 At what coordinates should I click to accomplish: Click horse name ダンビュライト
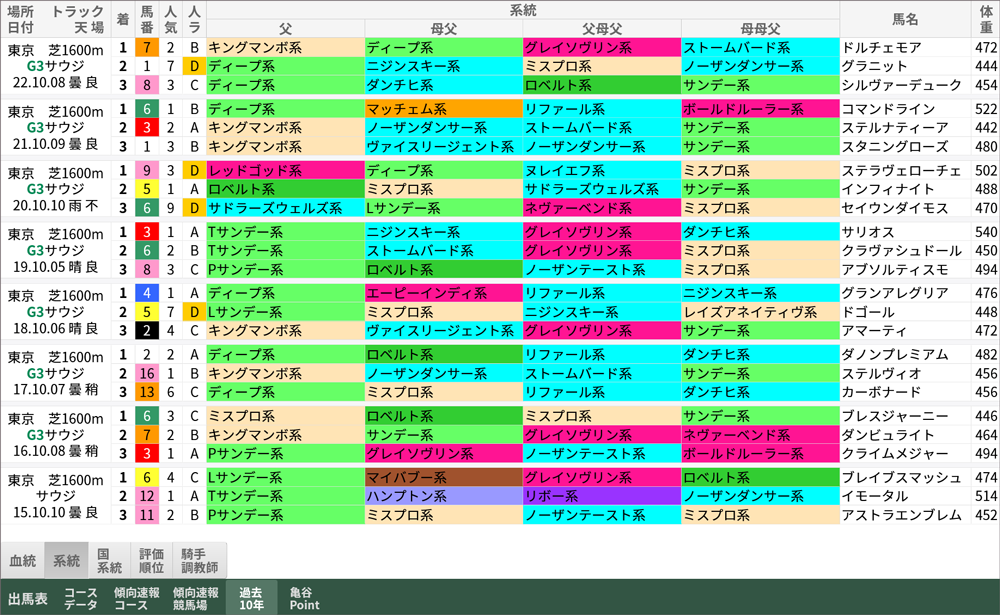(888, 434)
